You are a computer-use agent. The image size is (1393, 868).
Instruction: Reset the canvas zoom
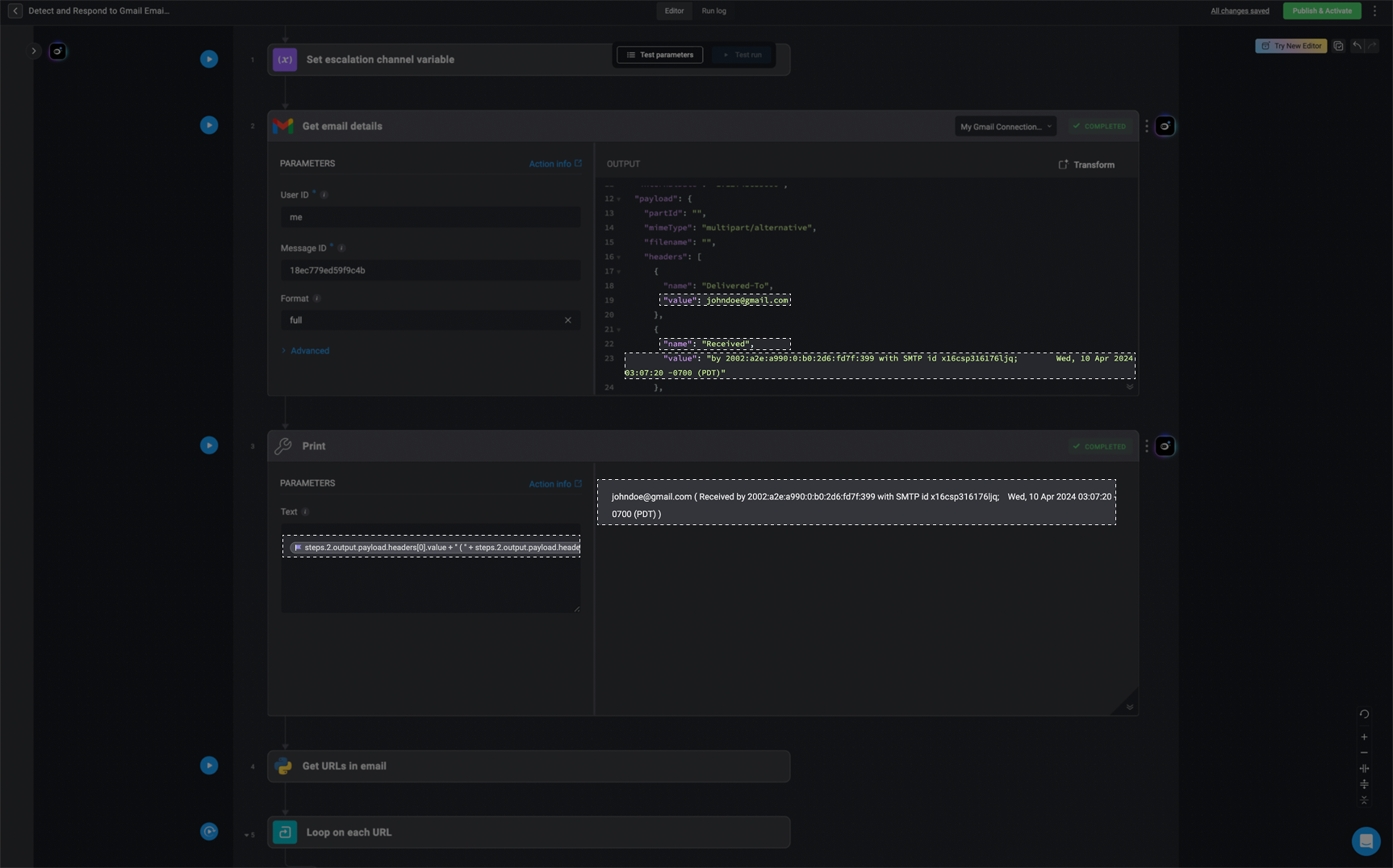[x=1364, y=714]
